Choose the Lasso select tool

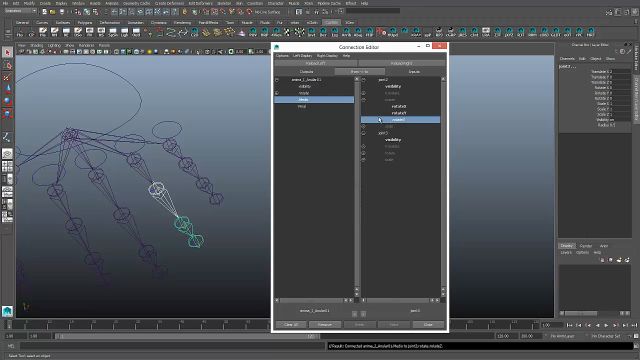(x=7, y=65)
